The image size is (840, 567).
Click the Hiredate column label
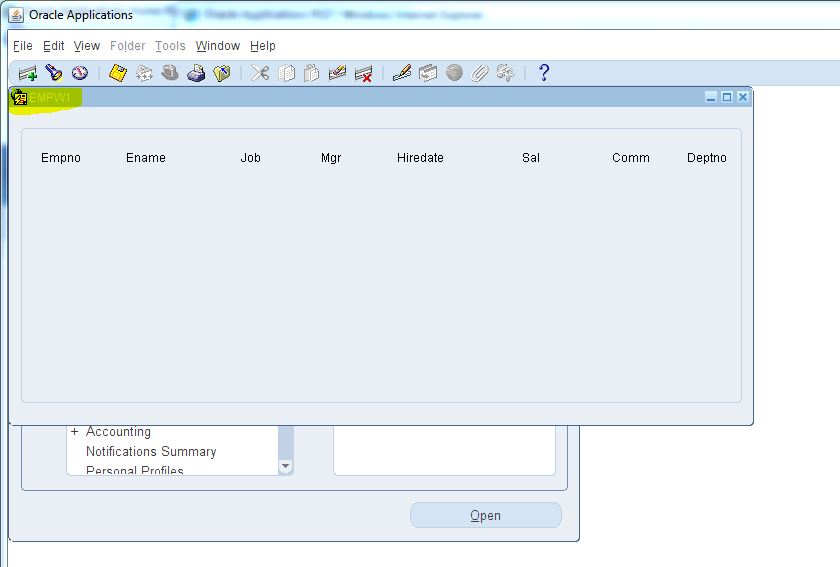[420, 158]
